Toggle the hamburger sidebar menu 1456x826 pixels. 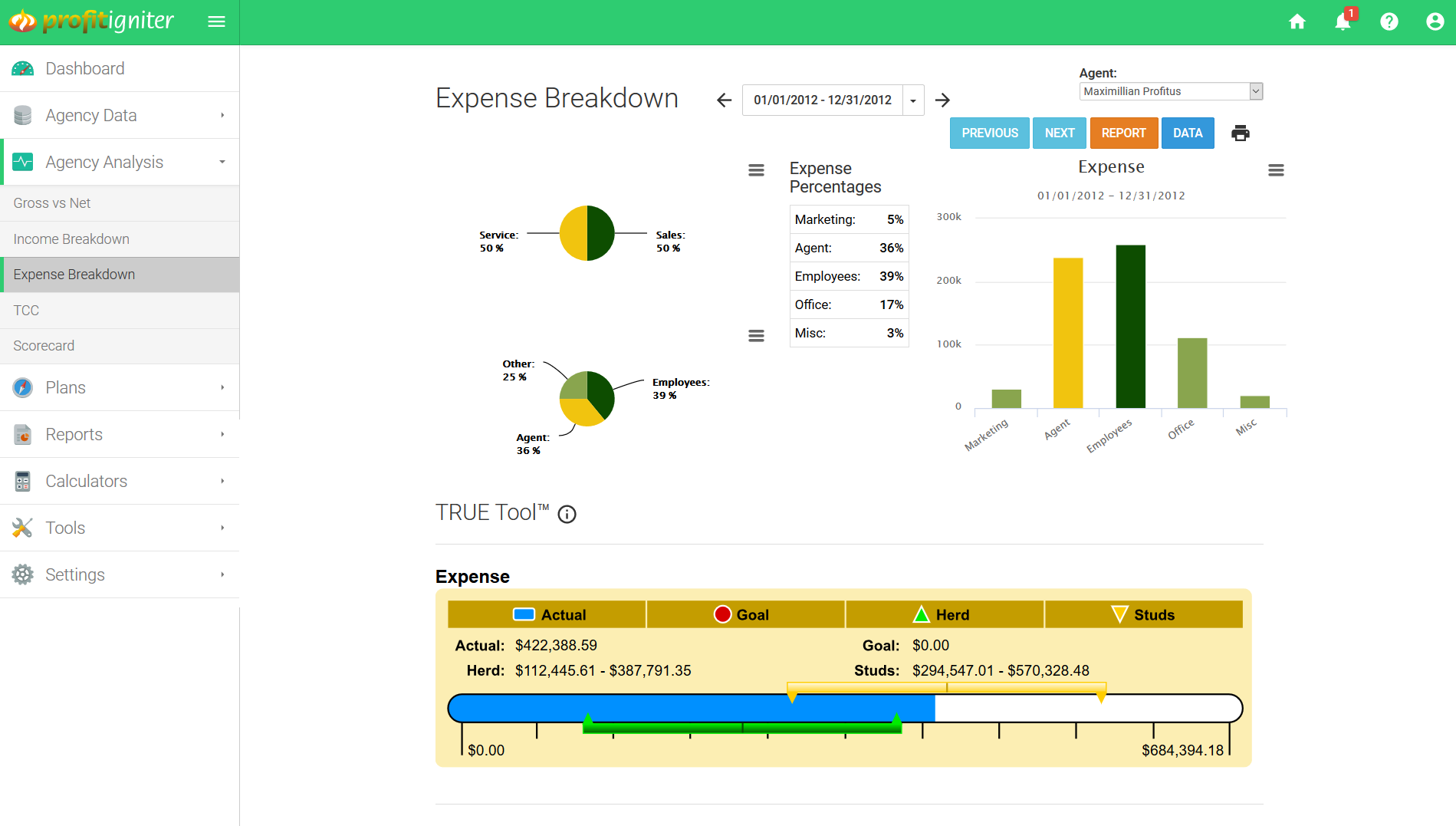pos(216,22)
